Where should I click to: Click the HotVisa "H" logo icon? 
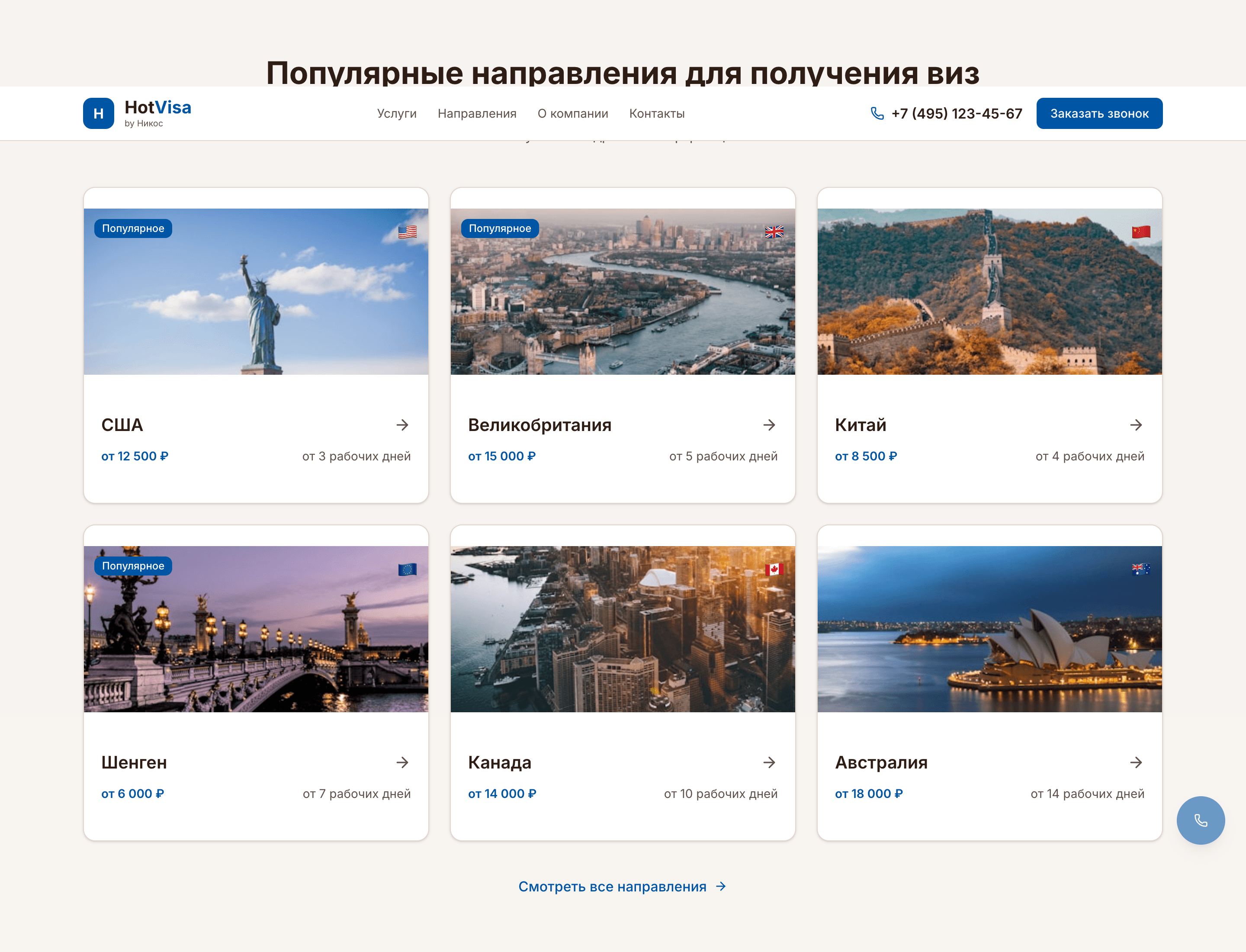(99, 113)
